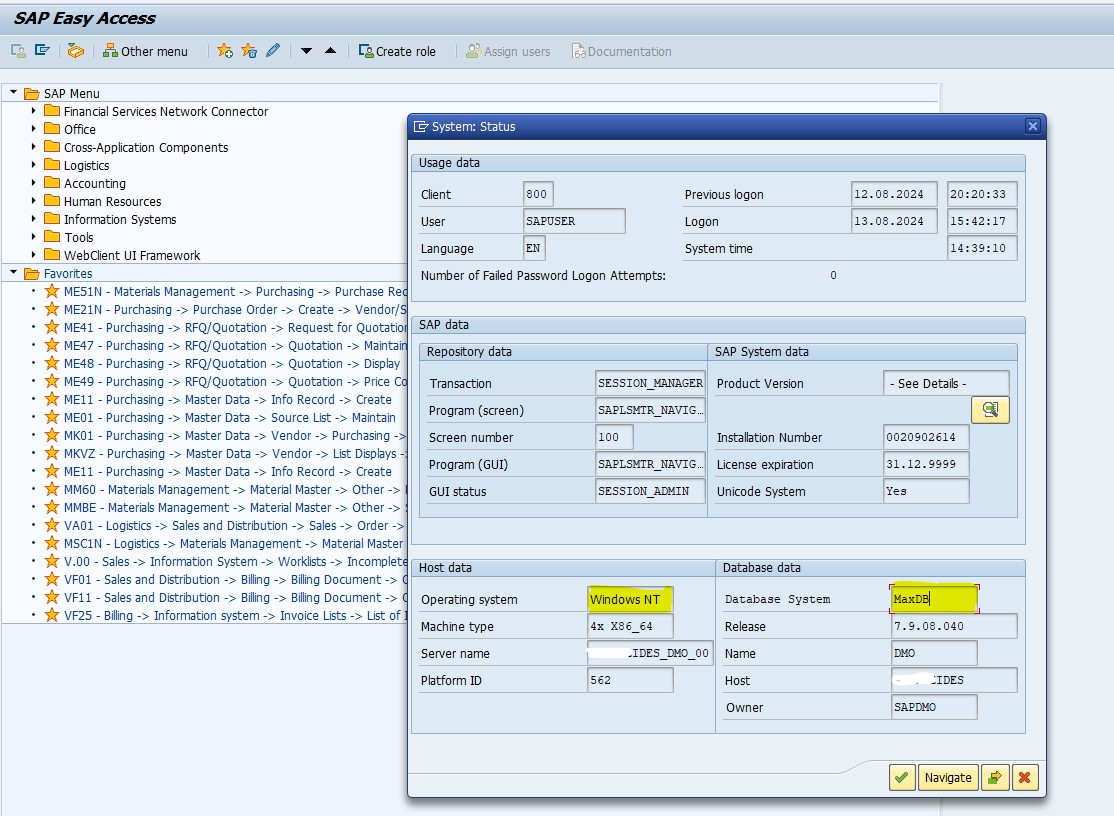The height and width of the screenshot is (816, 1114).
Task: Click the star icon beside ME51N favorite
Action: 52,291
